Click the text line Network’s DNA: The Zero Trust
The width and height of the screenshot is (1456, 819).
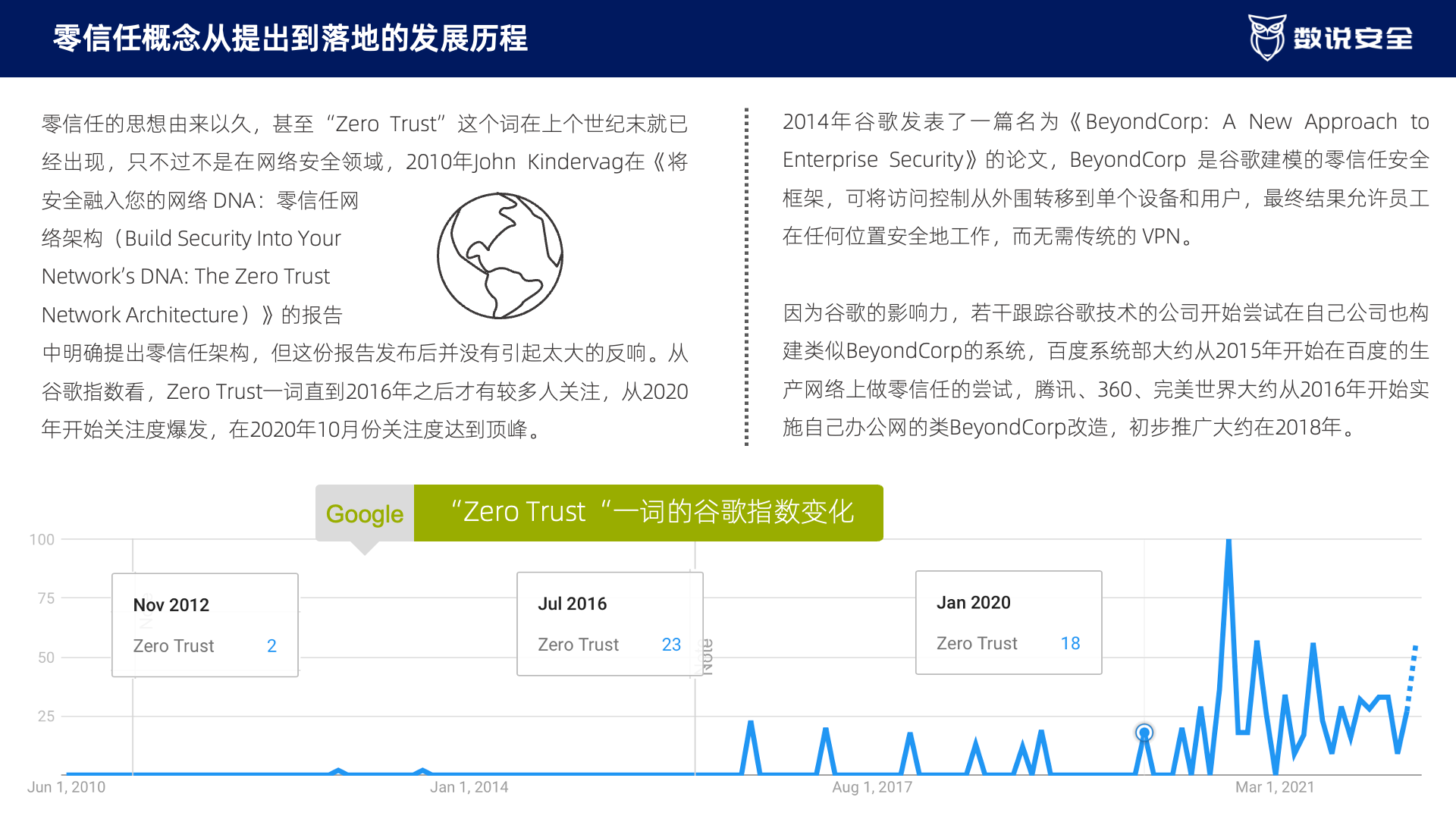[x=186, y=276]
